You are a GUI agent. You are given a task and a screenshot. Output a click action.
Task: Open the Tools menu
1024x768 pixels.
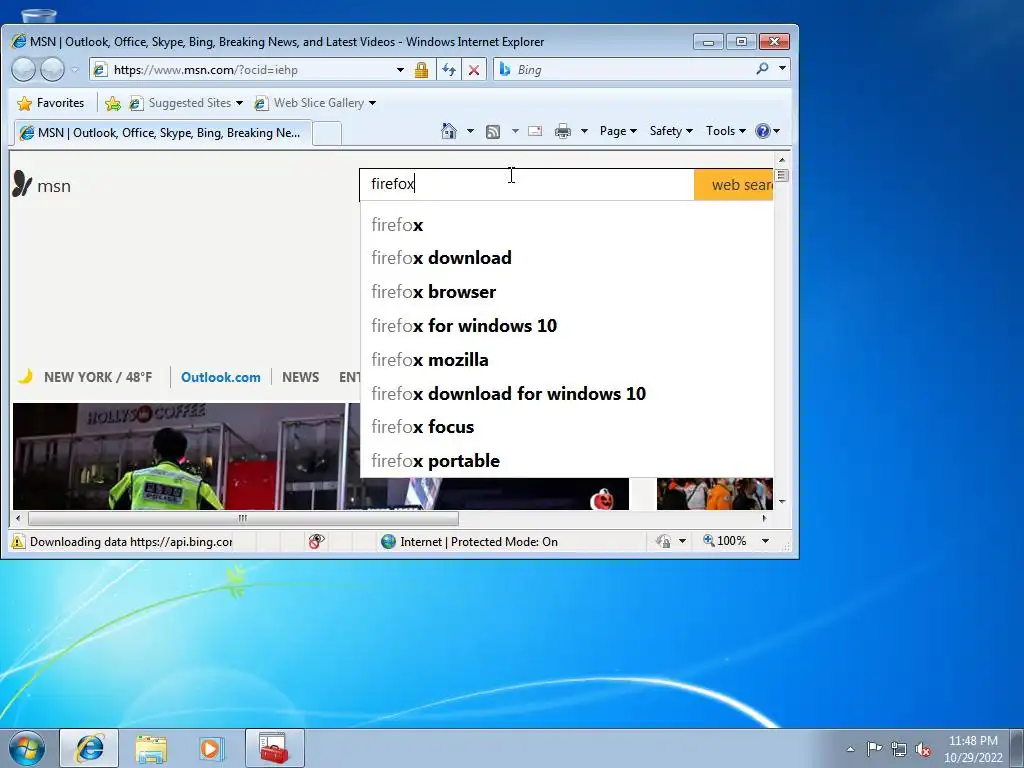point(726,131)
